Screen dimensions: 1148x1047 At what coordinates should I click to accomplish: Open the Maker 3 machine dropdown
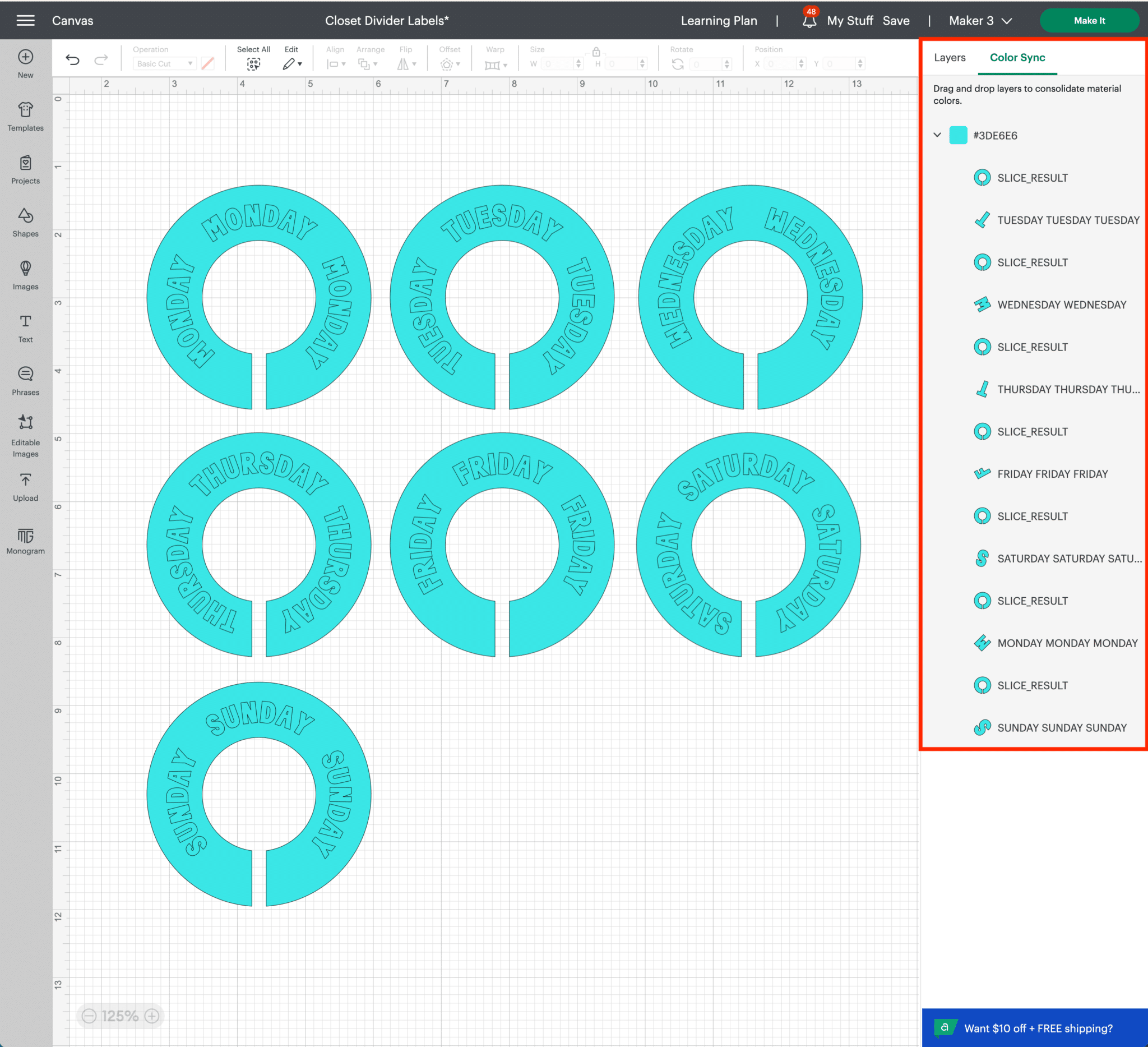pos(980,21)
